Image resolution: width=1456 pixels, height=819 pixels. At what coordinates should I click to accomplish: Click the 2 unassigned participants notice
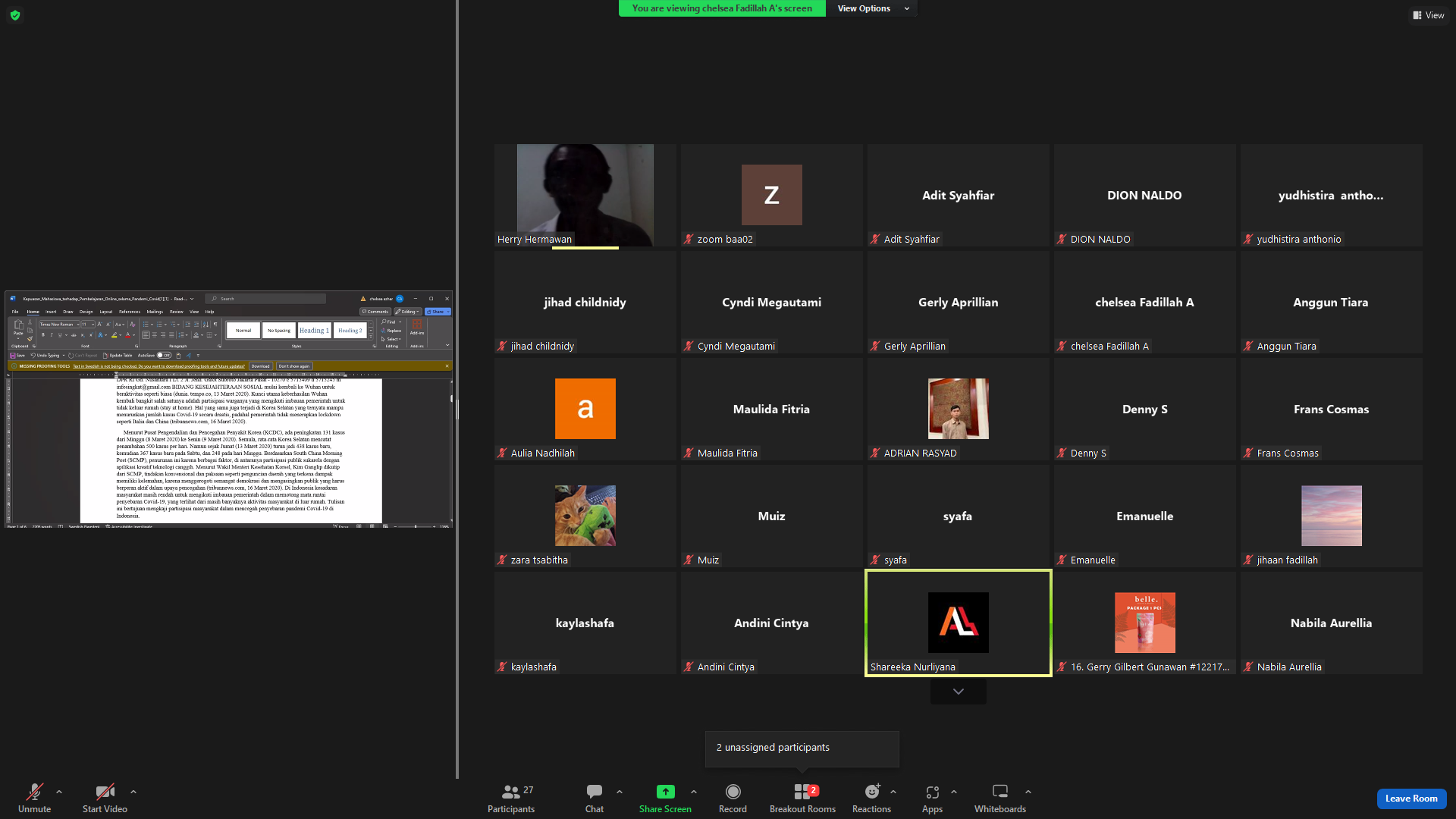(802, 748)
